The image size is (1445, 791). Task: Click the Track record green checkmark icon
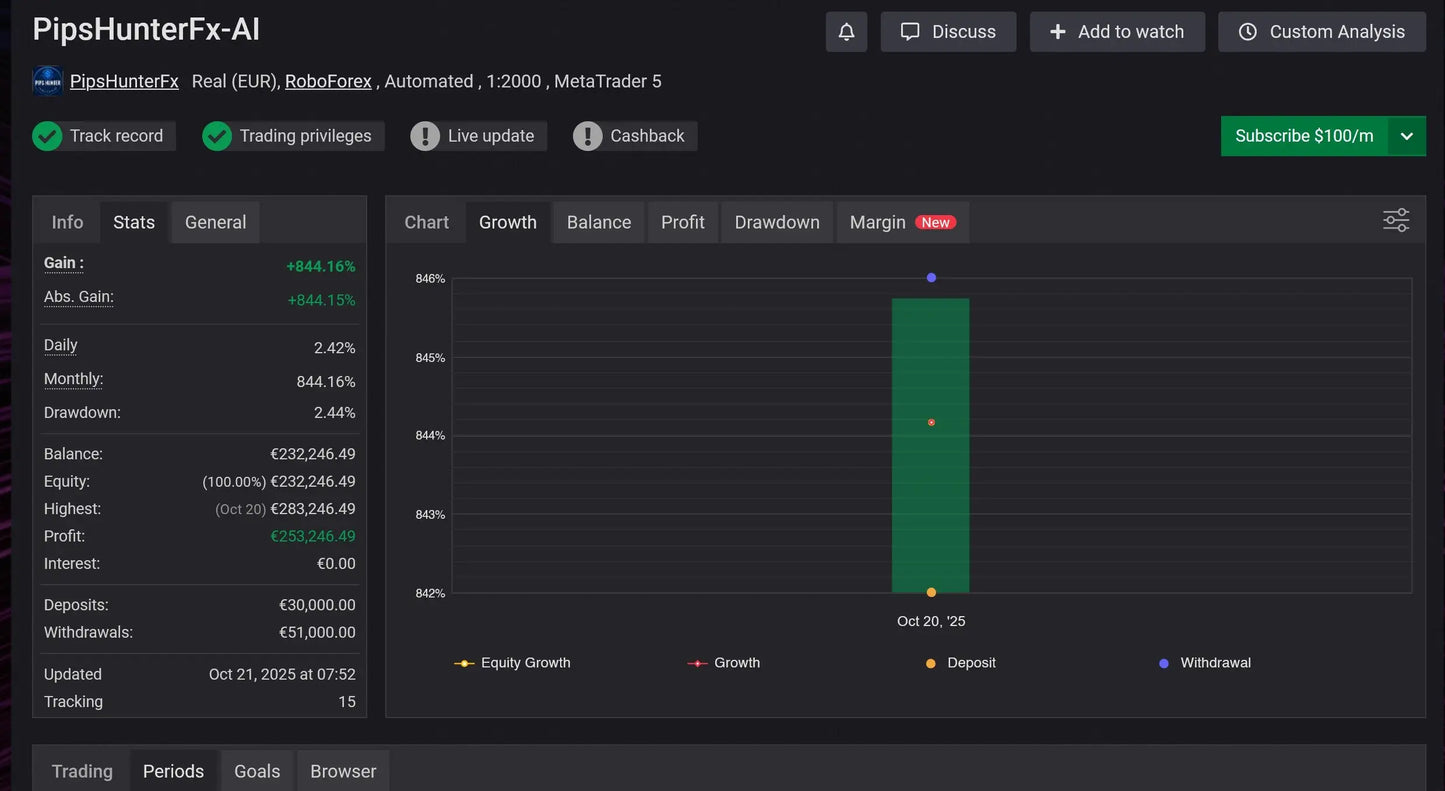pyautogui.click(x=47, y=136)
